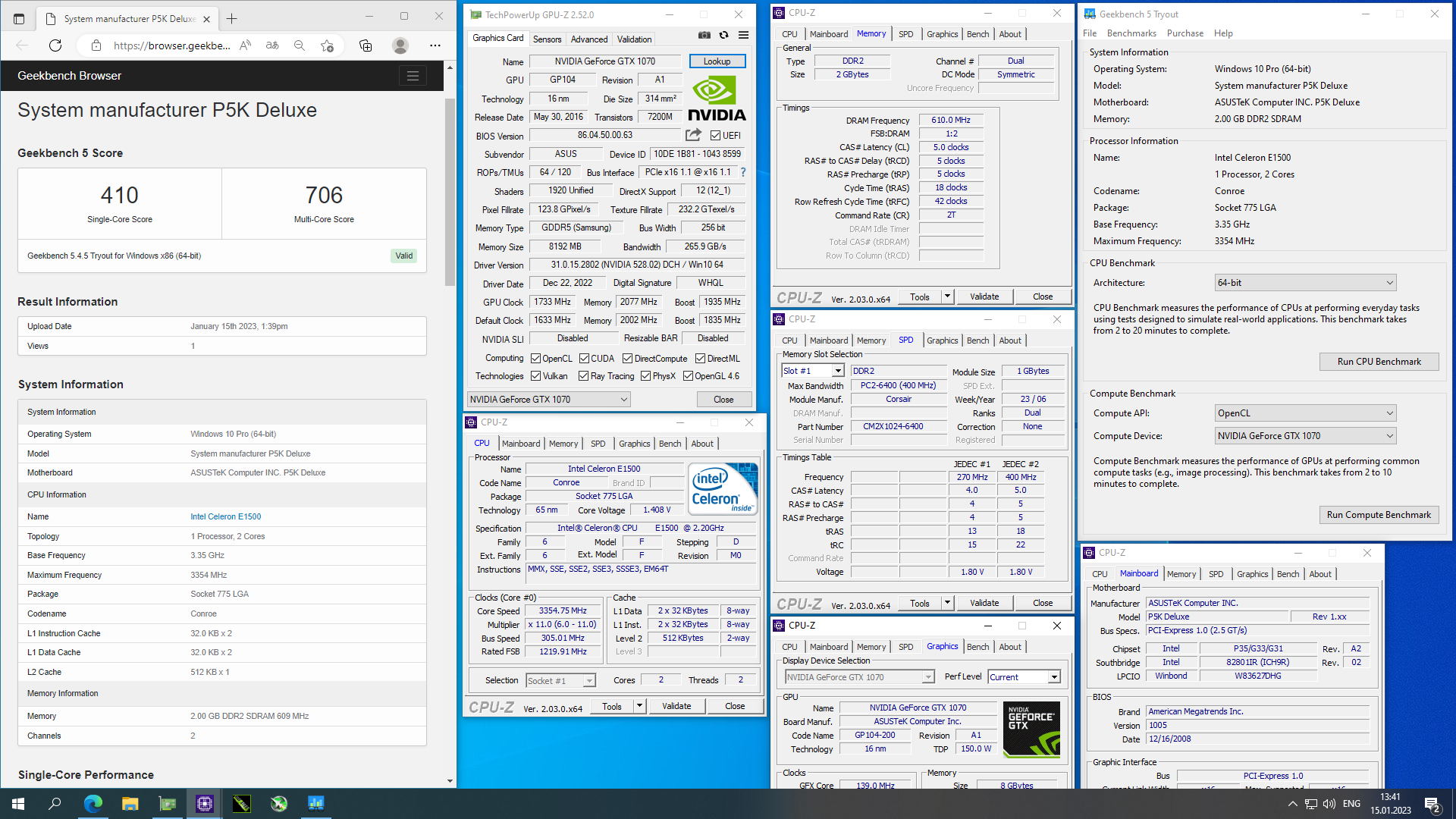The image size is (1456, 819).
Task: Click the GPU-Z refresh icon
Action: coord(724,35)
